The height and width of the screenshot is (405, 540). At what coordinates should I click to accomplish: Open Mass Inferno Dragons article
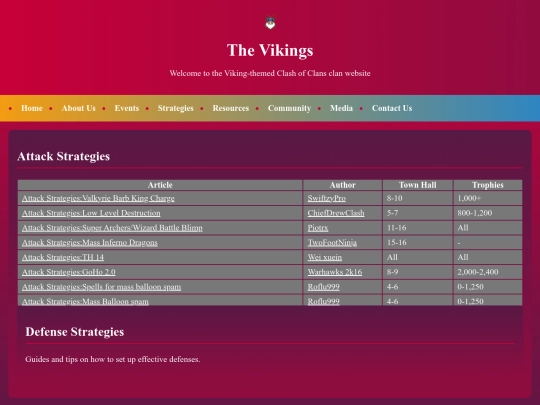90,243
